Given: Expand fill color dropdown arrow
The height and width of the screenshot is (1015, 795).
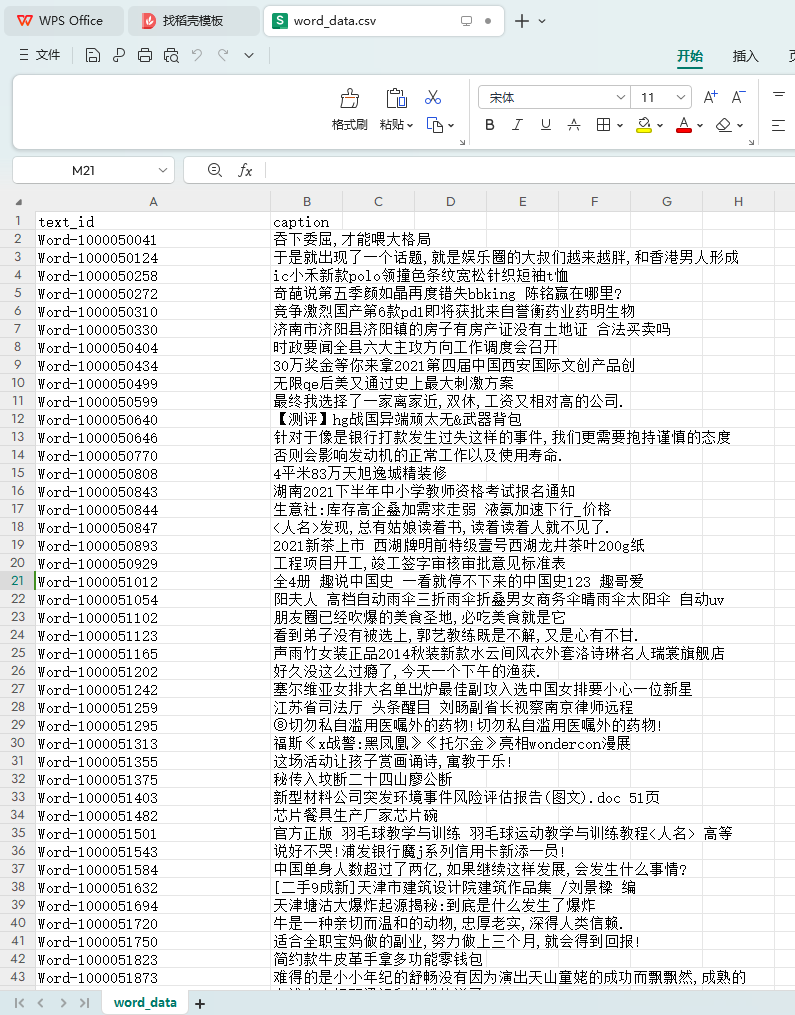Looking at the screenshot, I should click(660, 126).
